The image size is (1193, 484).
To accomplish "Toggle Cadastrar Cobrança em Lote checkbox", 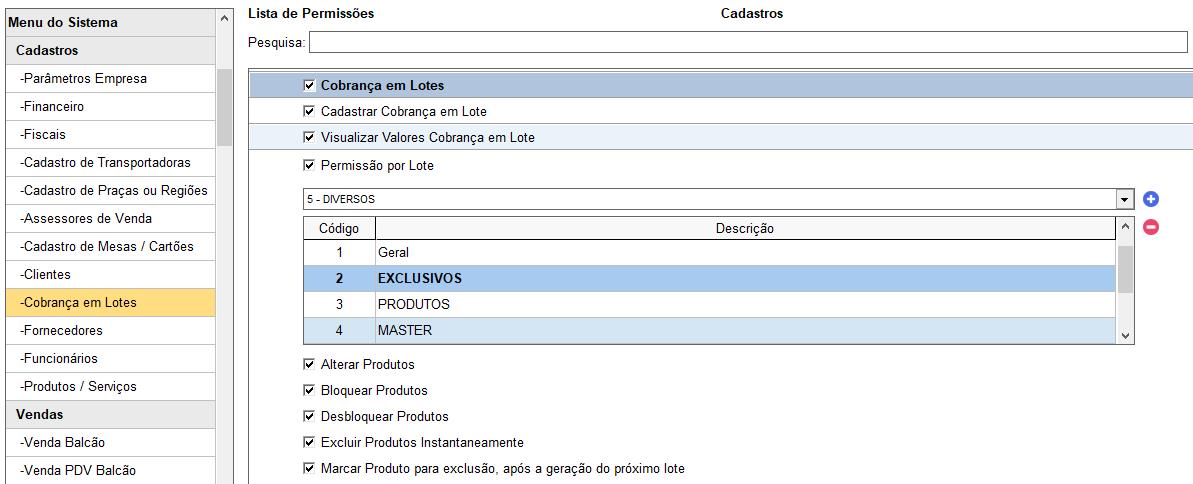I will (309, 111).
